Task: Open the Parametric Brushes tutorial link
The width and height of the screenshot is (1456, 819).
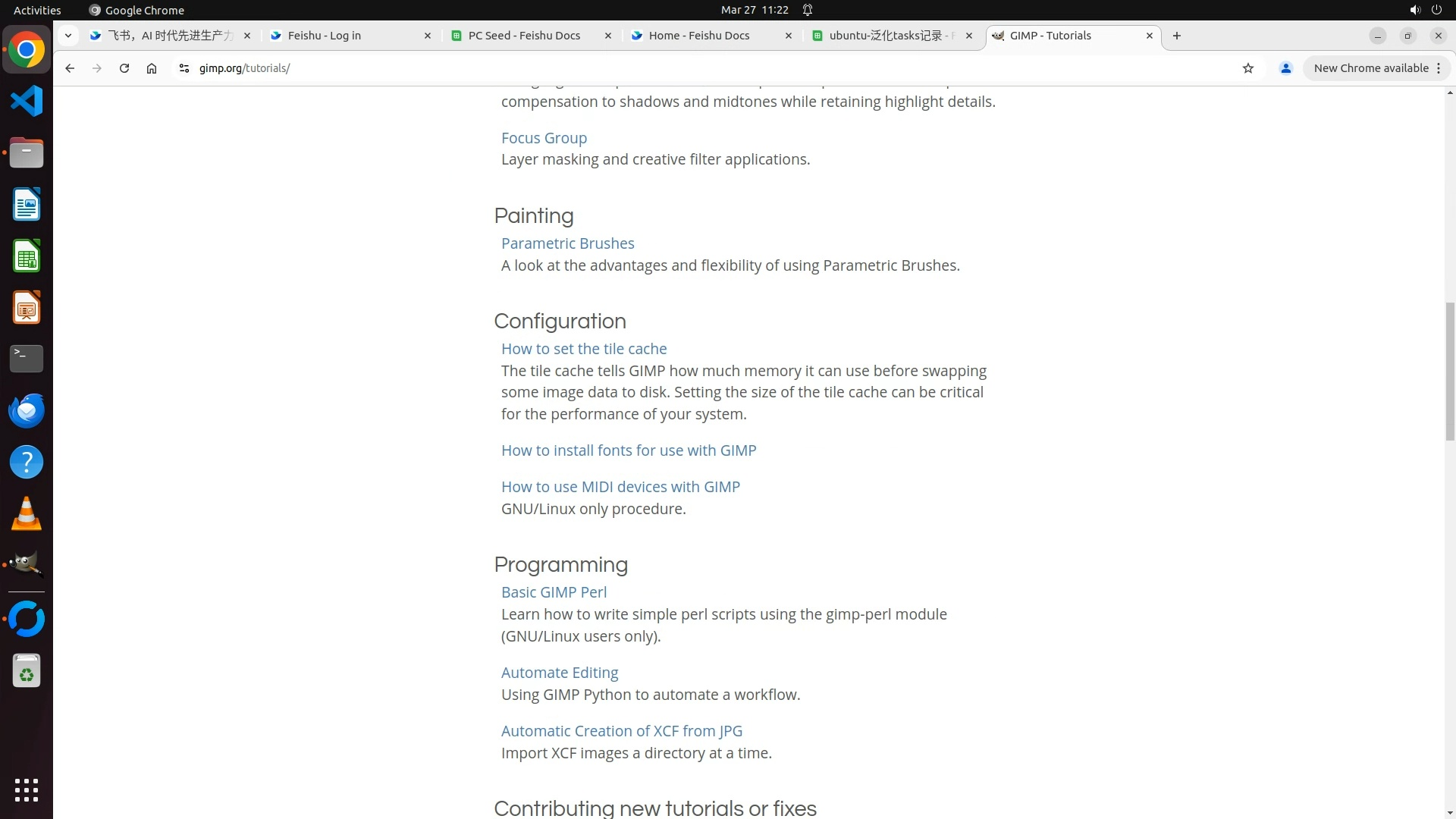Action: point(567,243)
